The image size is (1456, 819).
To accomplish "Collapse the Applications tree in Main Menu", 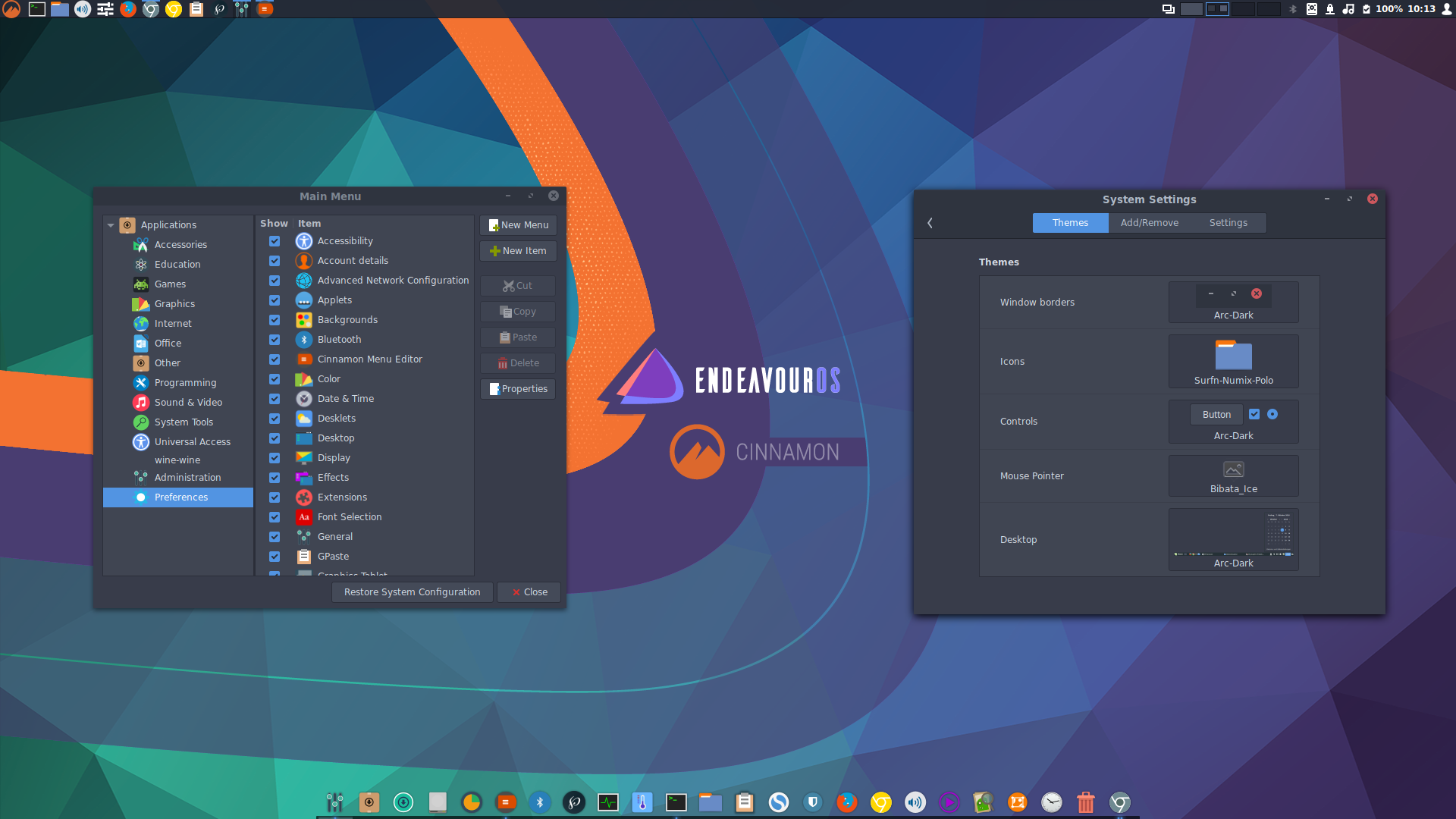I will pos(111,224).
